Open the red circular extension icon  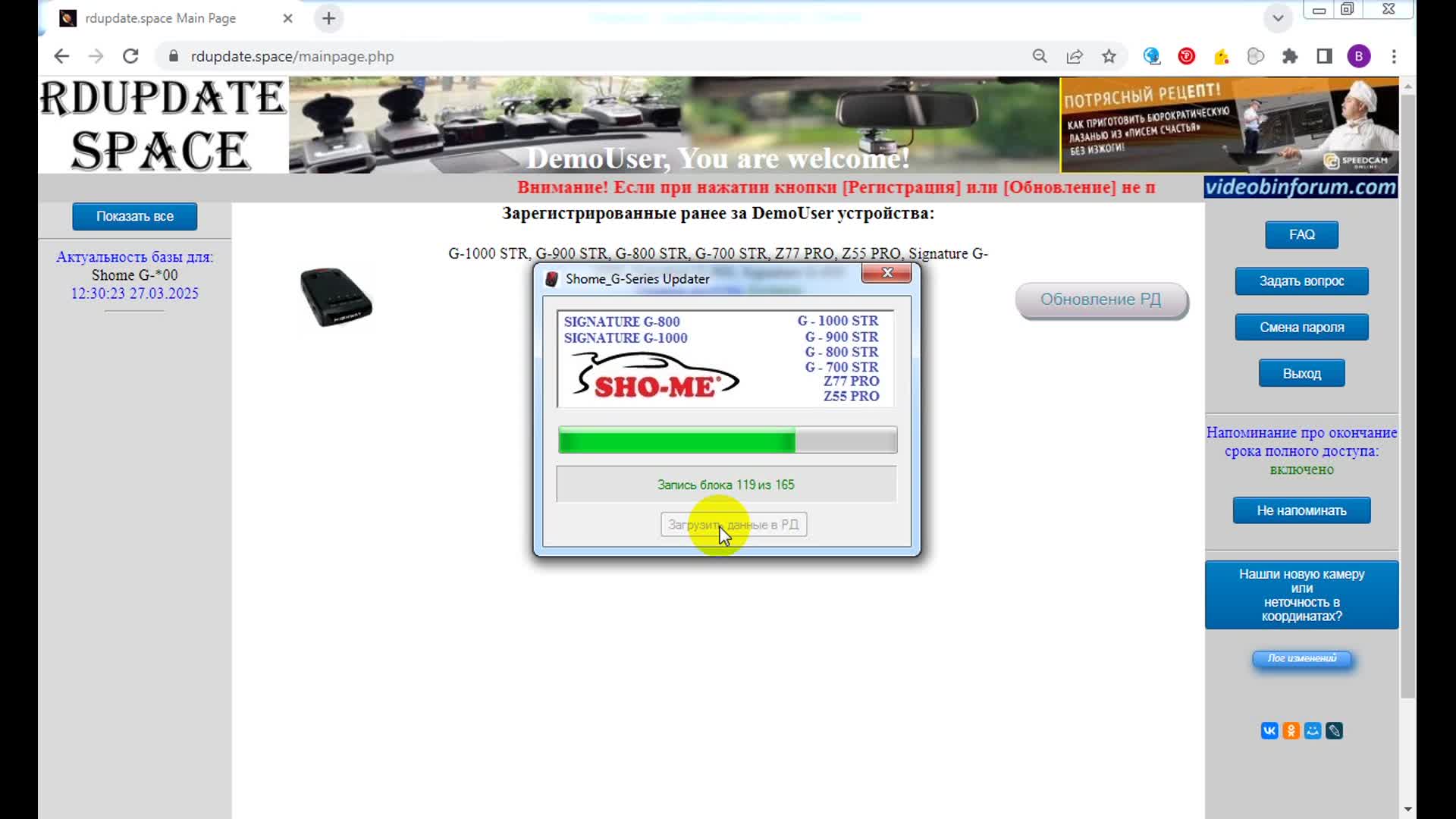[x=1187, y=56]
